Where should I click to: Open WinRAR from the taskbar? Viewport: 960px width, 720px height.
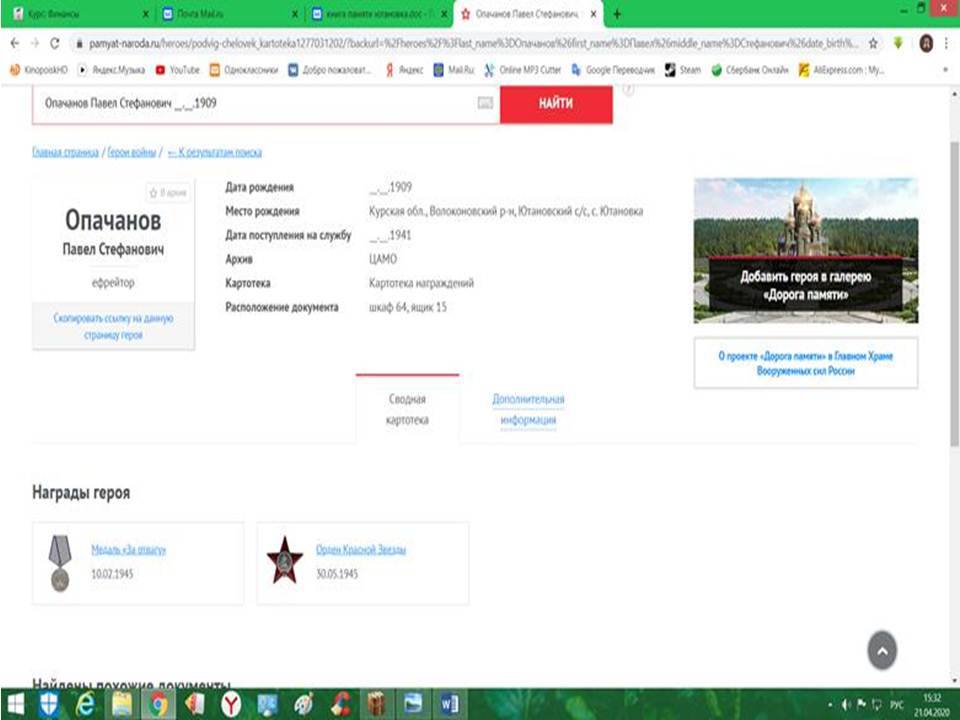pos(377,704)
